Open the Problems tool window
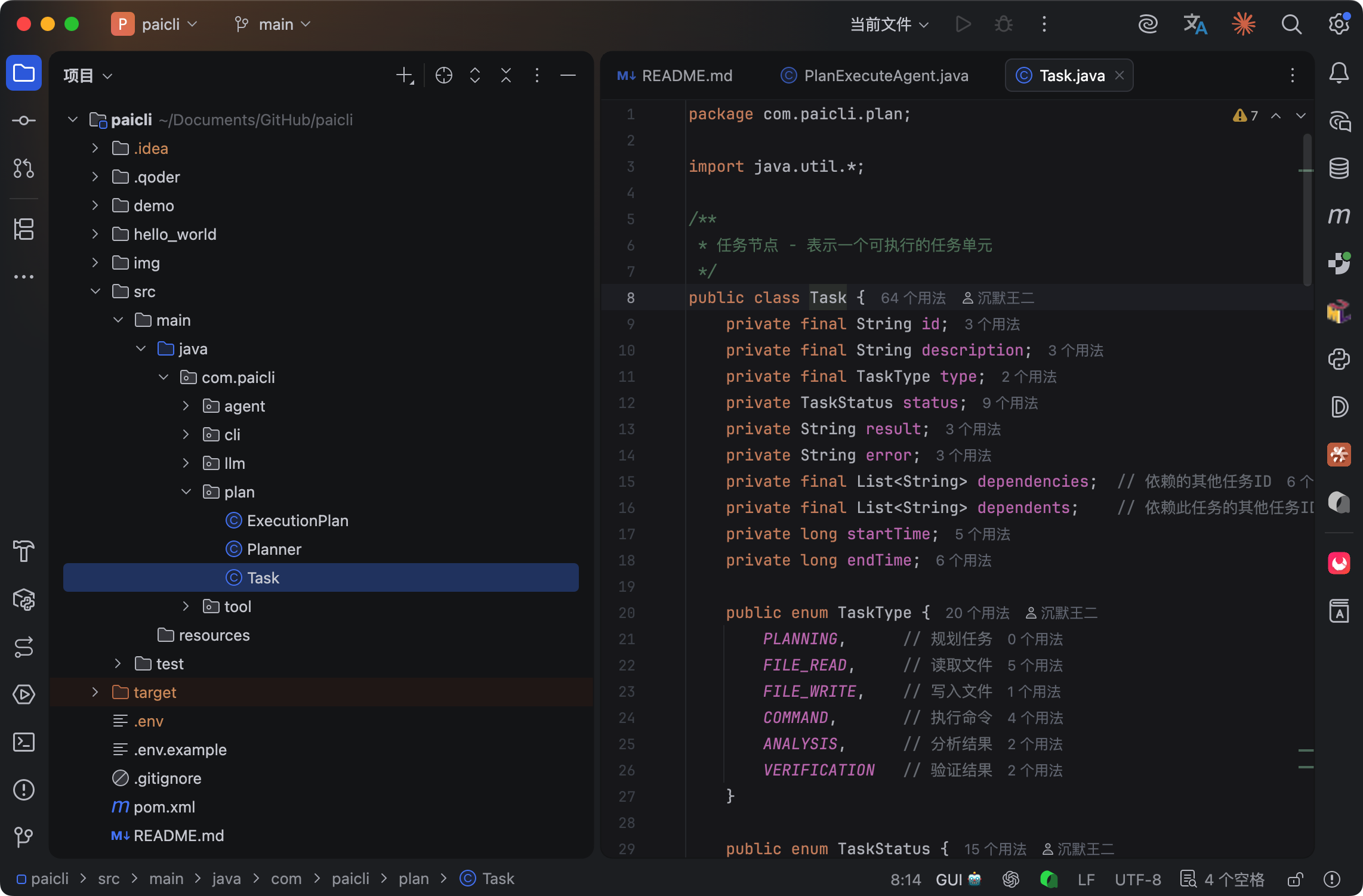Viewport: 1363px width, 896px height. click(24, 790)
